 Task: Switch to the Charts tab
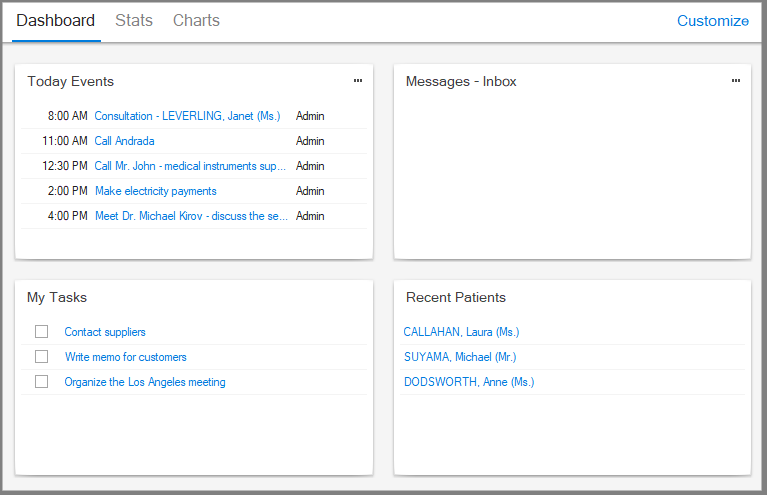pyautogui.click(x=196, y=21)
